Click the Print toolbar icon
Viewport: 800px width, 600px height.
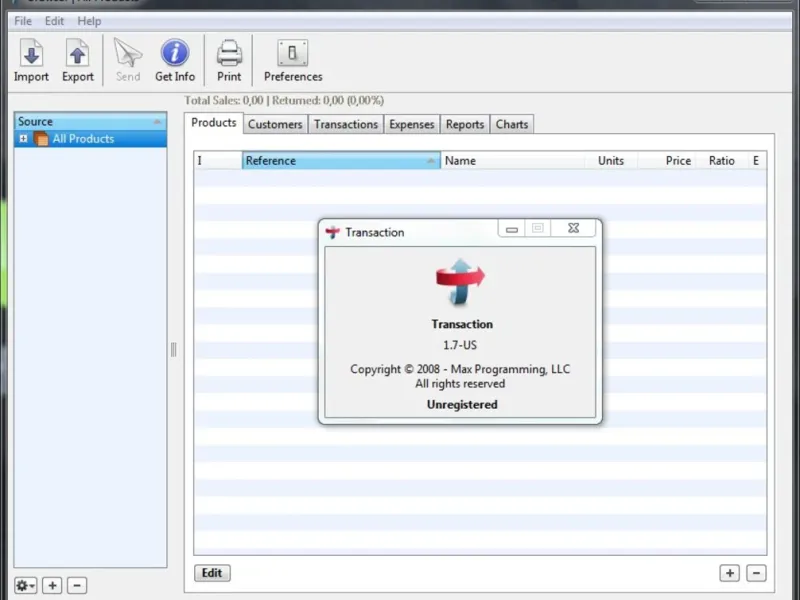click(x=229, y=53)
